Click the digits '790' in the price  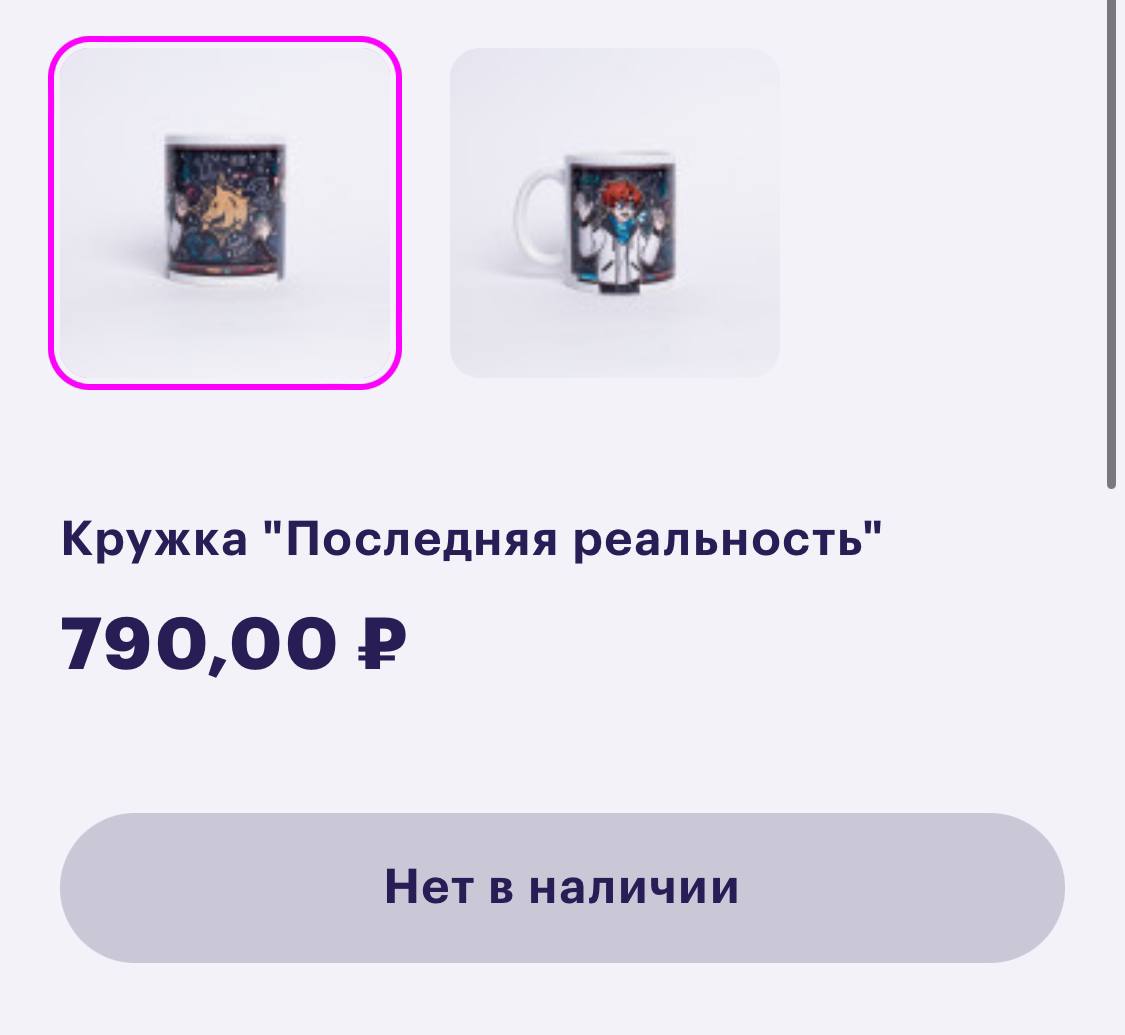(133, 643)
